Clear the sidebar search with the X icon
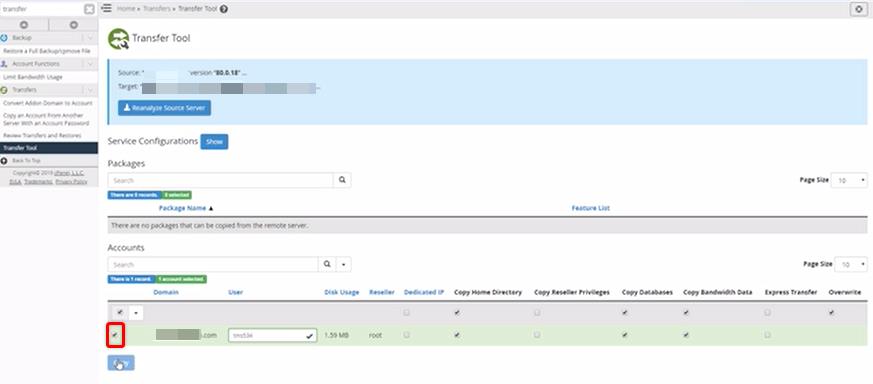 pos(89,9)
